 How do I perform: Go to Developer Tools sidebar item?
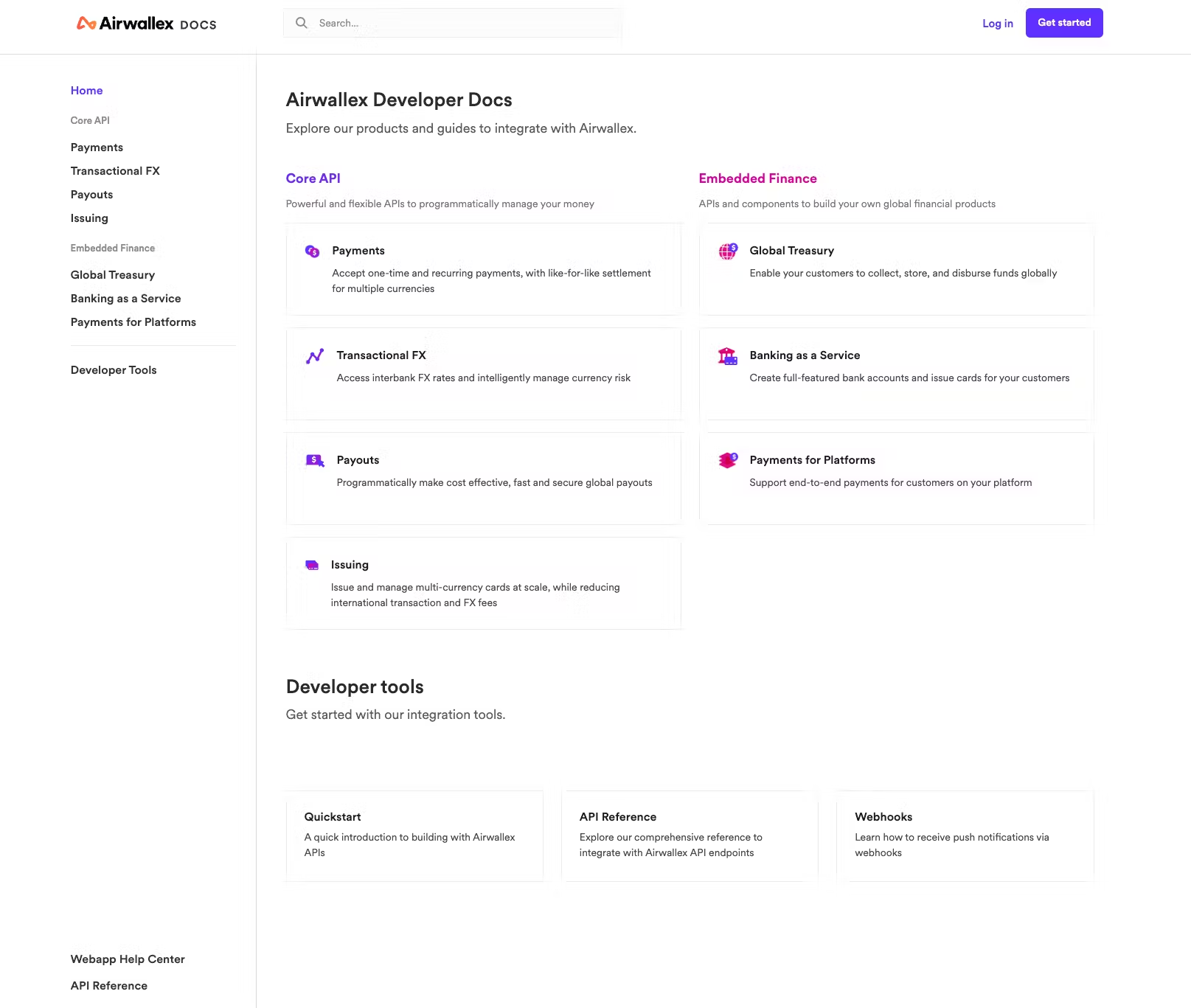(x=114, y=370)
